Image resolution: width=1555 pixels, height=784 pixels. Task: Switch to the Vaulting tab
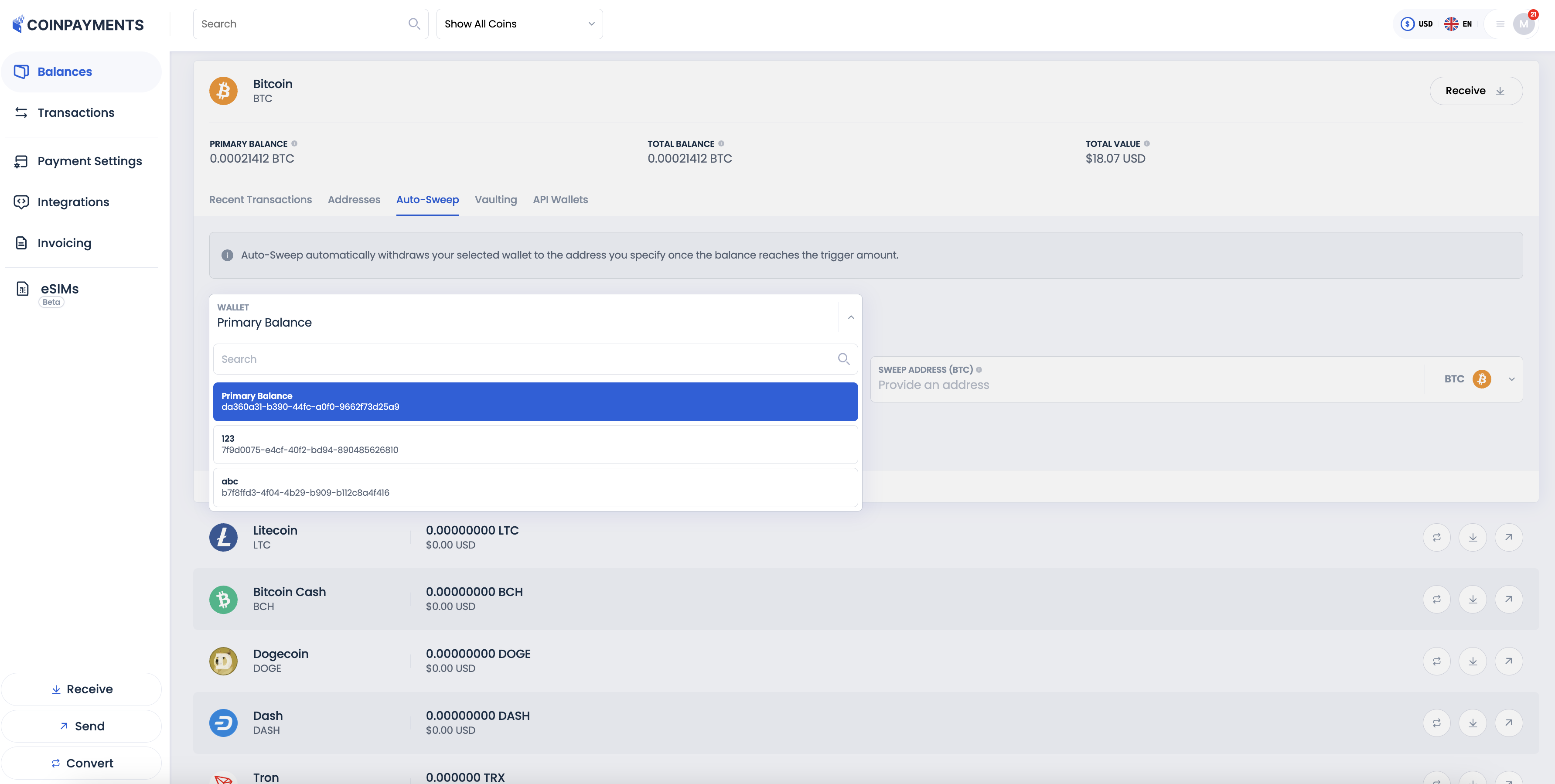(496, 200)
